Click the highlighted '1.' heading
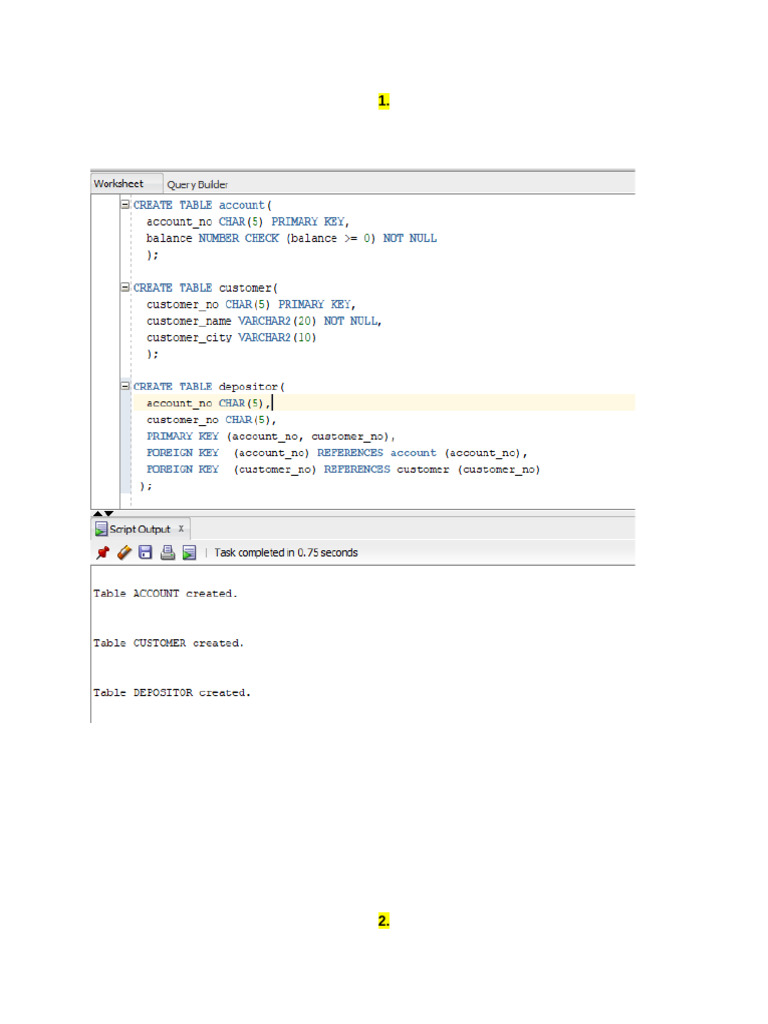 [383, 101]
